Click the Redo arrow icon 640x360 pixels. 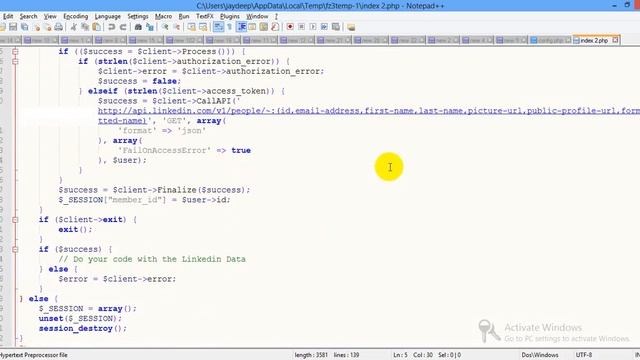(x=123, y=27)
